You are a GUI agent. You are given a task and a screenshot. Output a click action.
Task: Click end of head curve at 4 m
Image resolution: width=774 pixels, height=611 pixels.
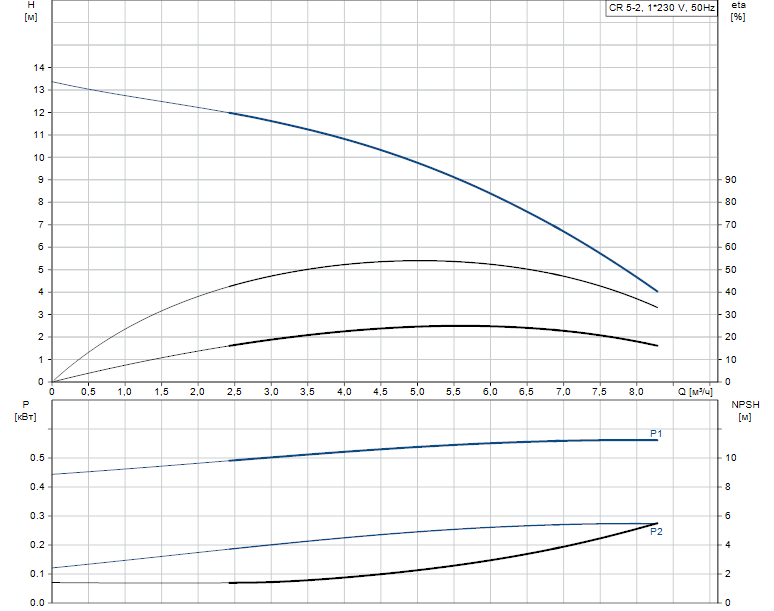pos(657,291)
